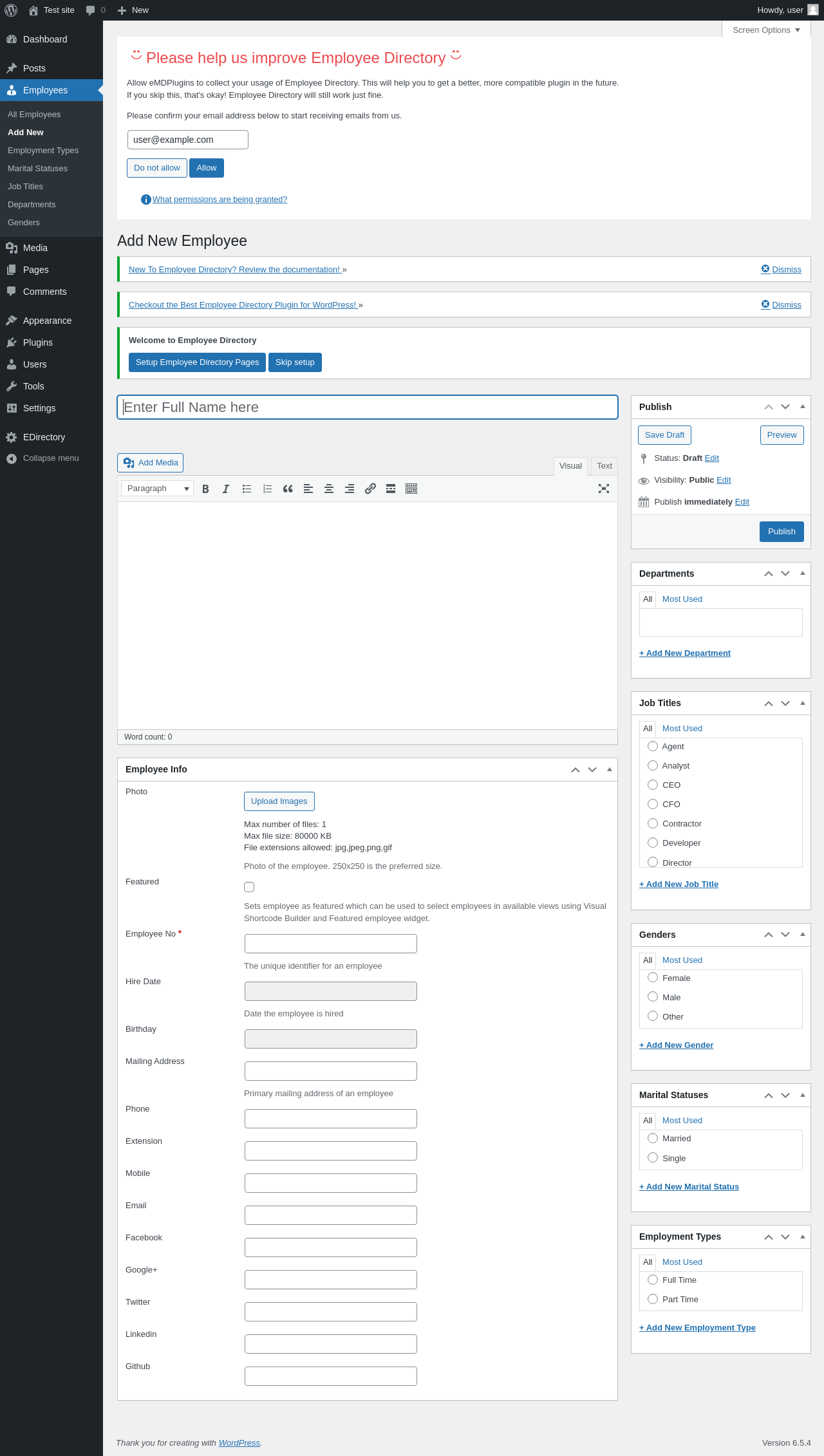Align text left in editor
This screenshot has height=1456, width=824.
tap(308, 489)
